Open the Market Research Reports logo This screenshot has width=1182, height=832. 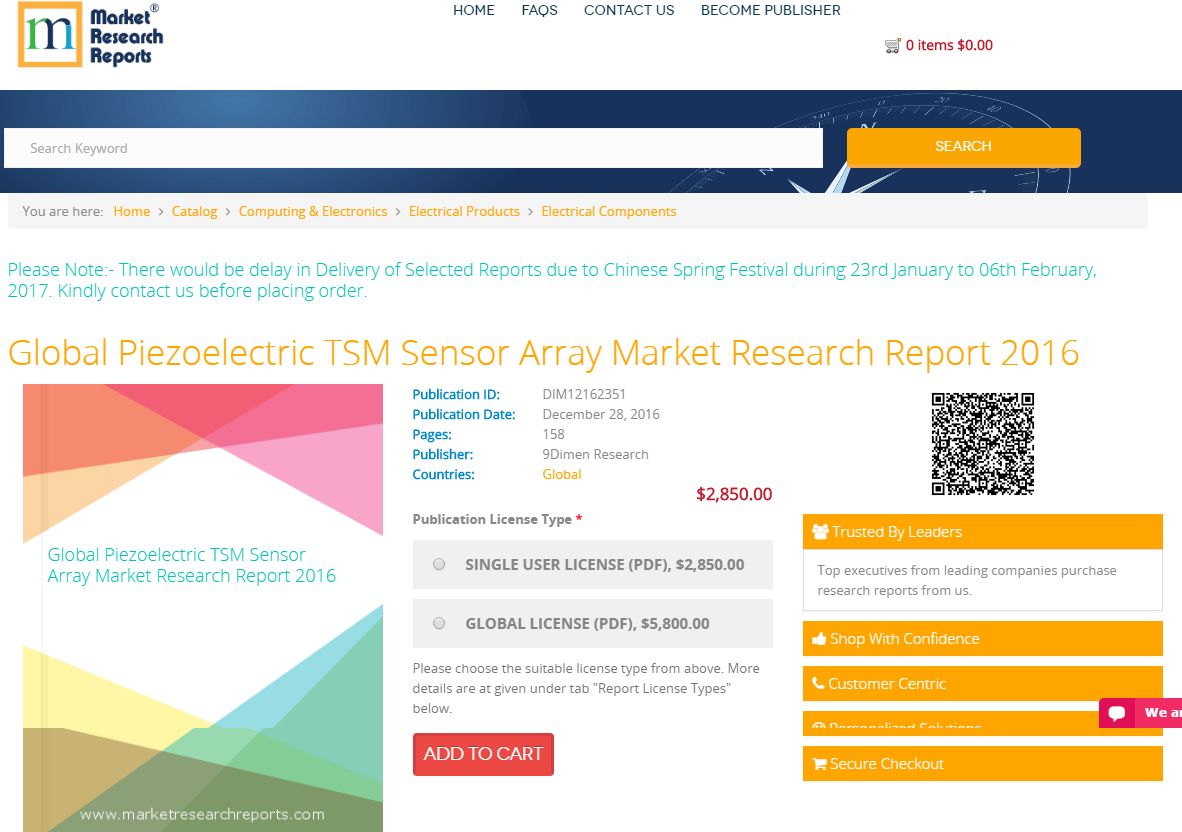point(90,35)
